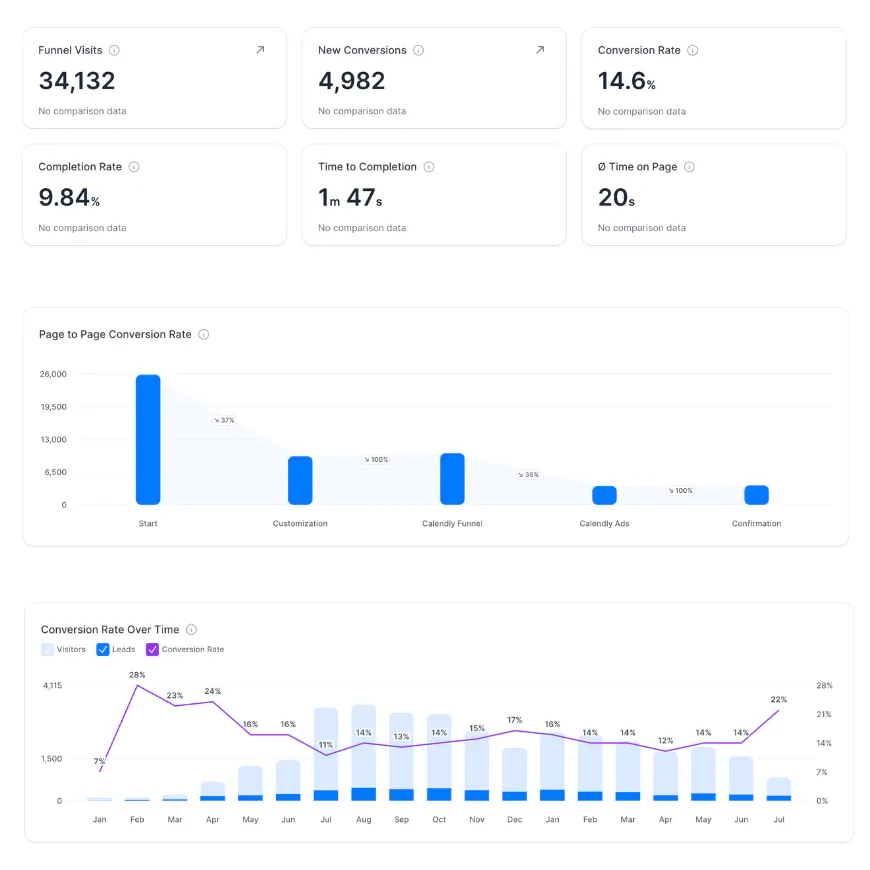Select the Calendly Funnel bar
Image resolution: width=870 pixels, height=870 pixels.
click(452, 479)
